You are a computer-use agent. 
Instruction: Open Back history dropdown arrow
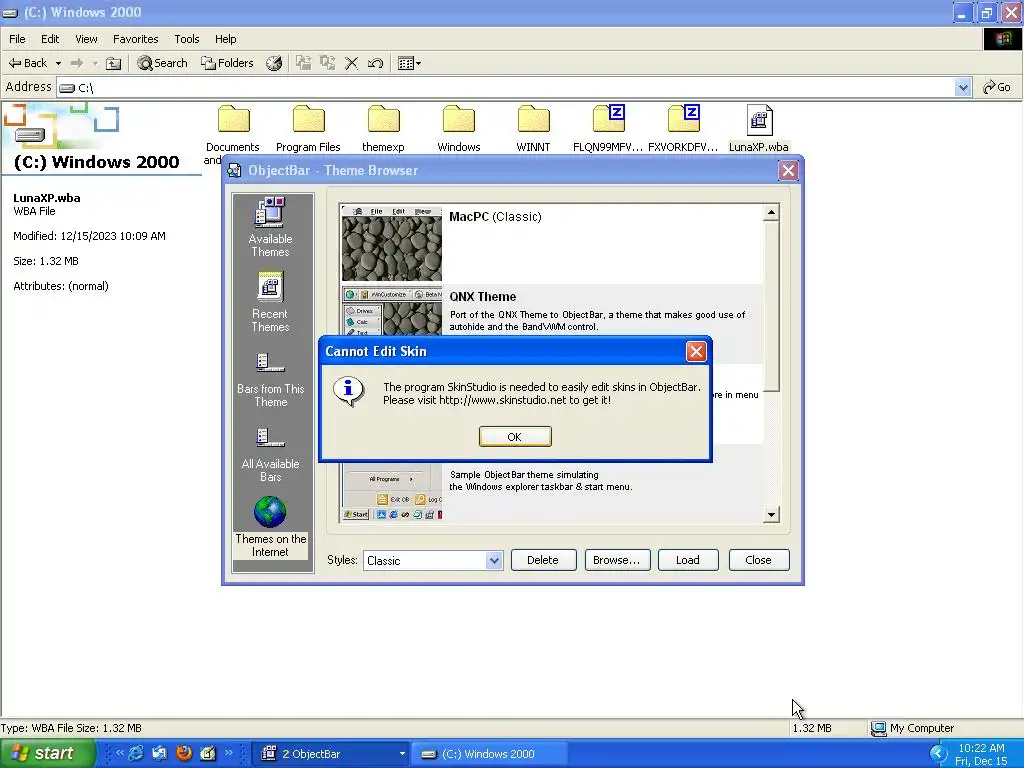[58, 63]
